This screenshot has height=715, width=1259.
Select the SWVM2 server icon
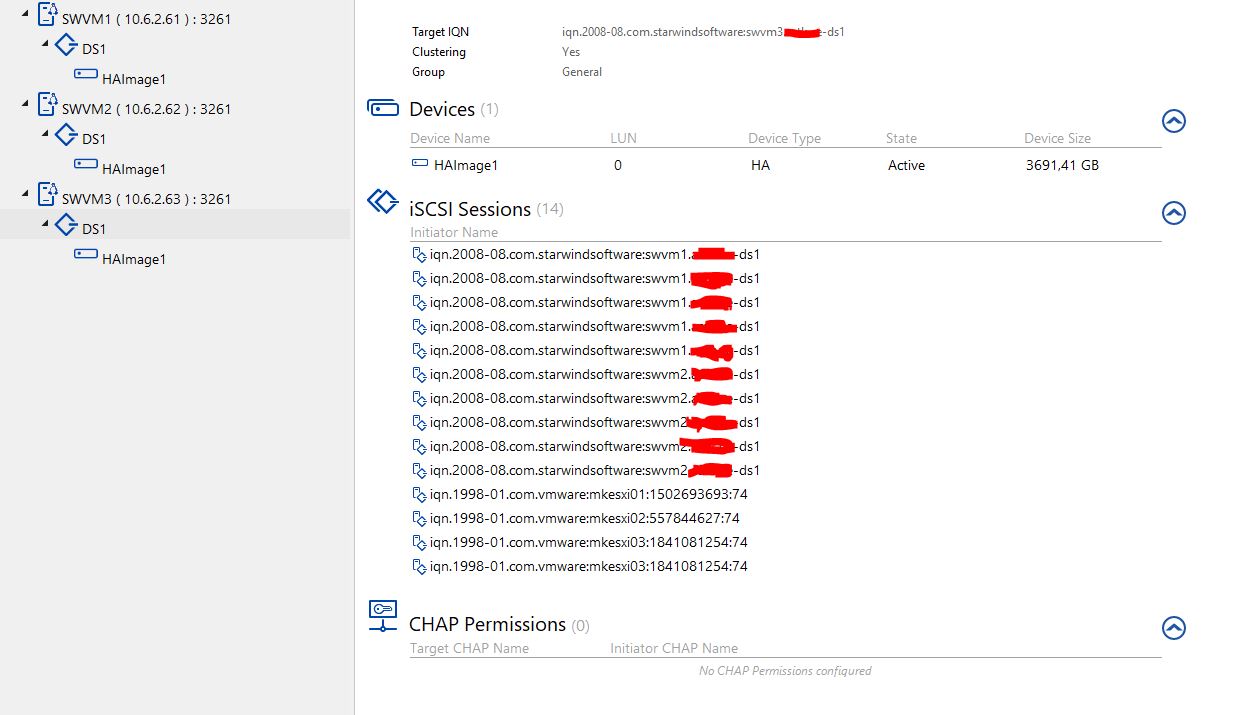coord(47,105)
